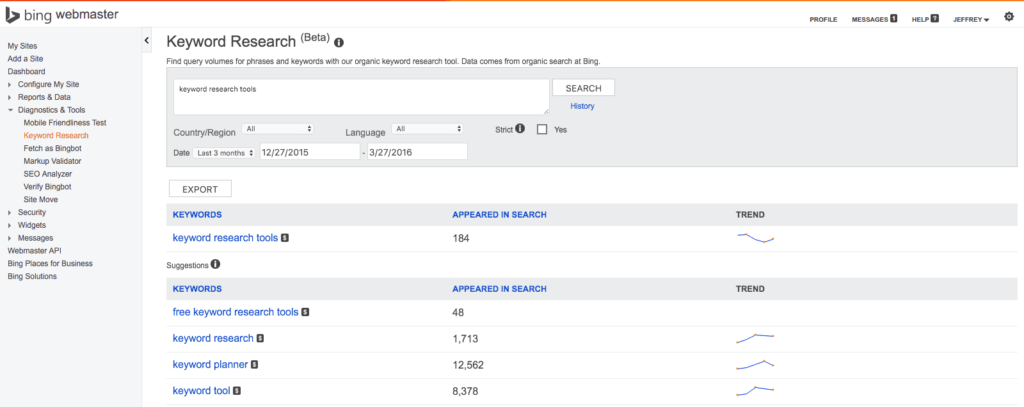Open keyword research suggestion link
The height and width of the screenshot is (407, 1024).
(213, 338)
